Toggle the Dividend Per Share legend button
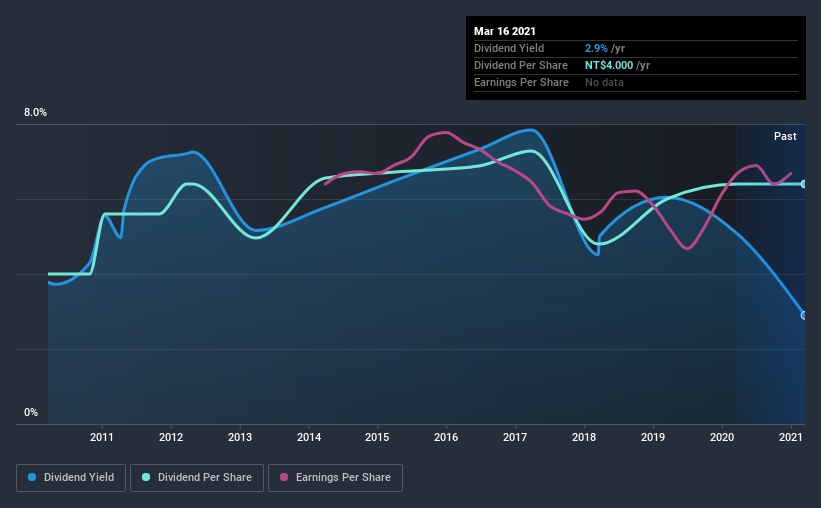This screenshot has height=508, width=821. click(197, 478)
